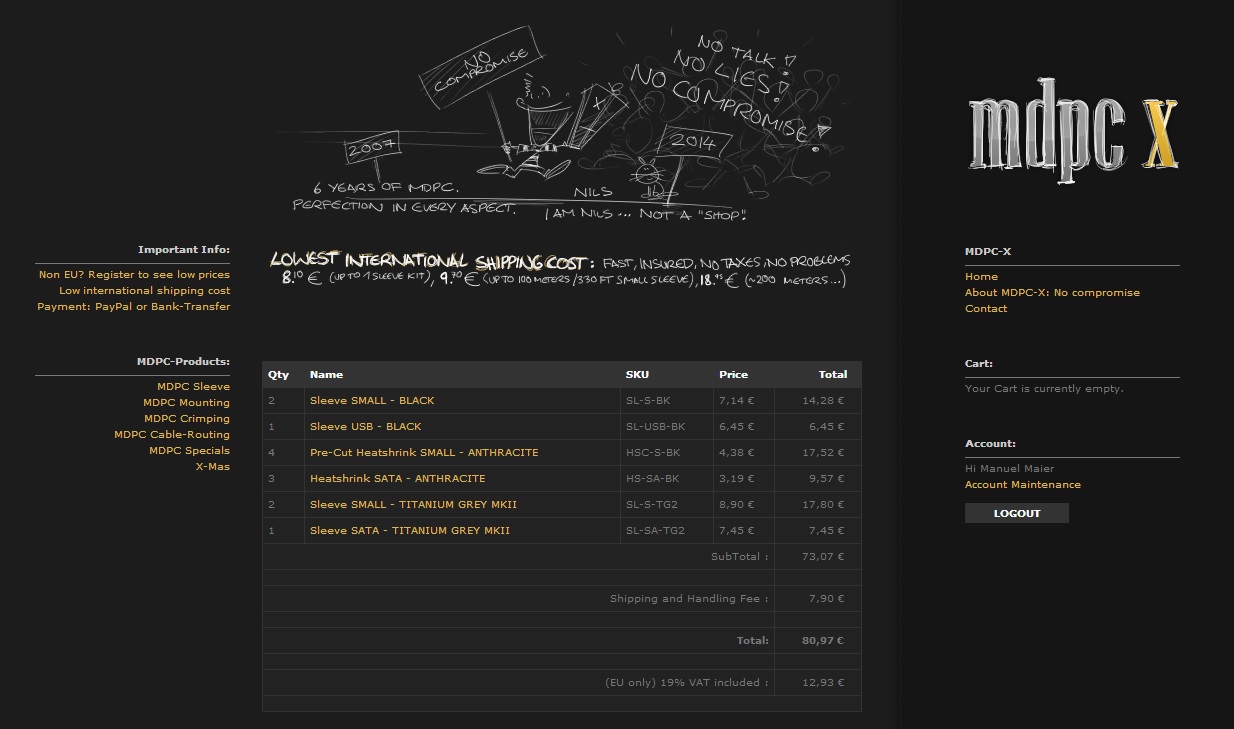Screen dimensions: 1234x729
Task: Open the Home link
Action: click(x=981, y=277)
